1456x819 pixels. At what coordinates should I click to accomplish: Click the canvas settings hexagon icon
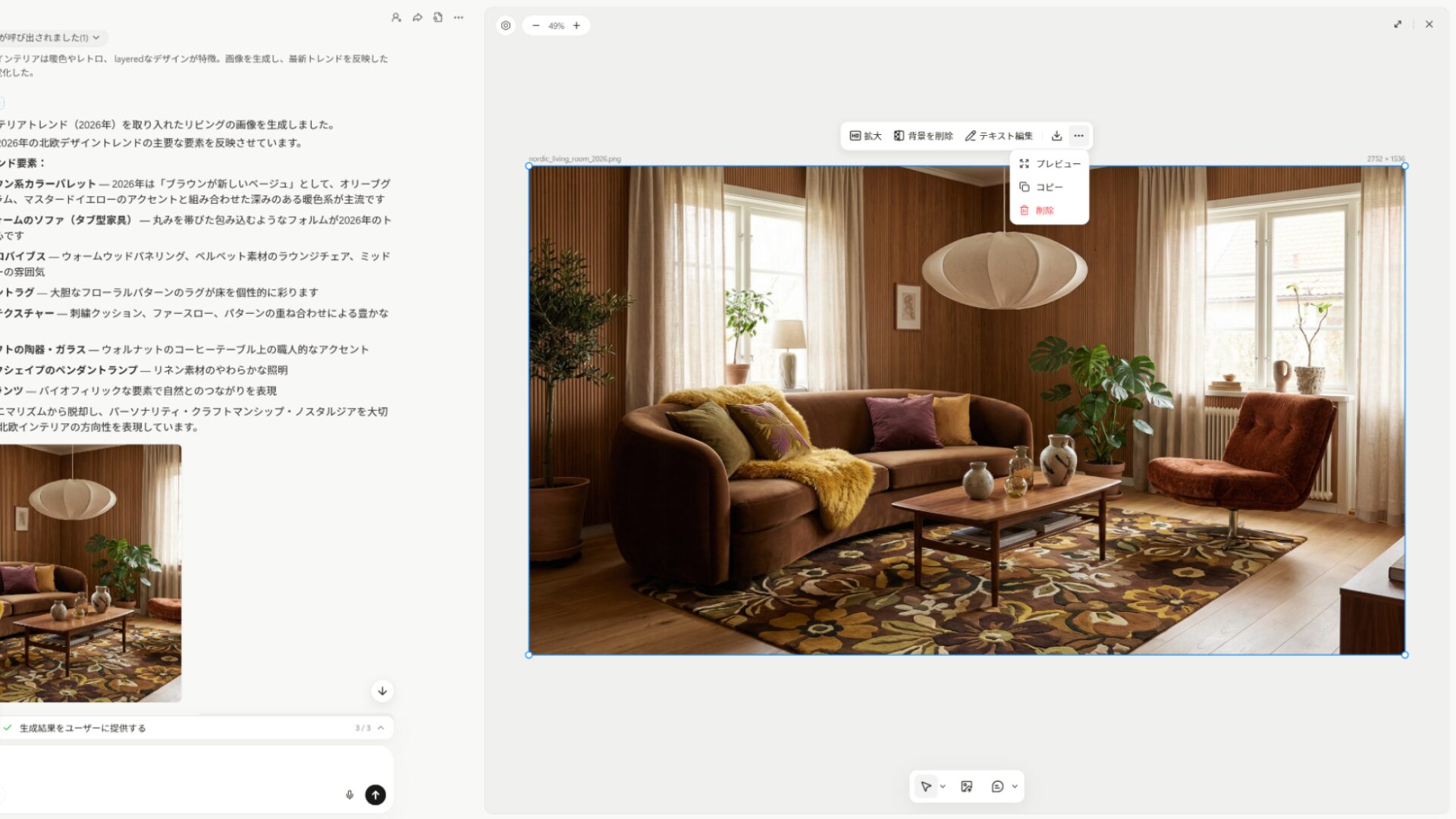coord(506,26)
